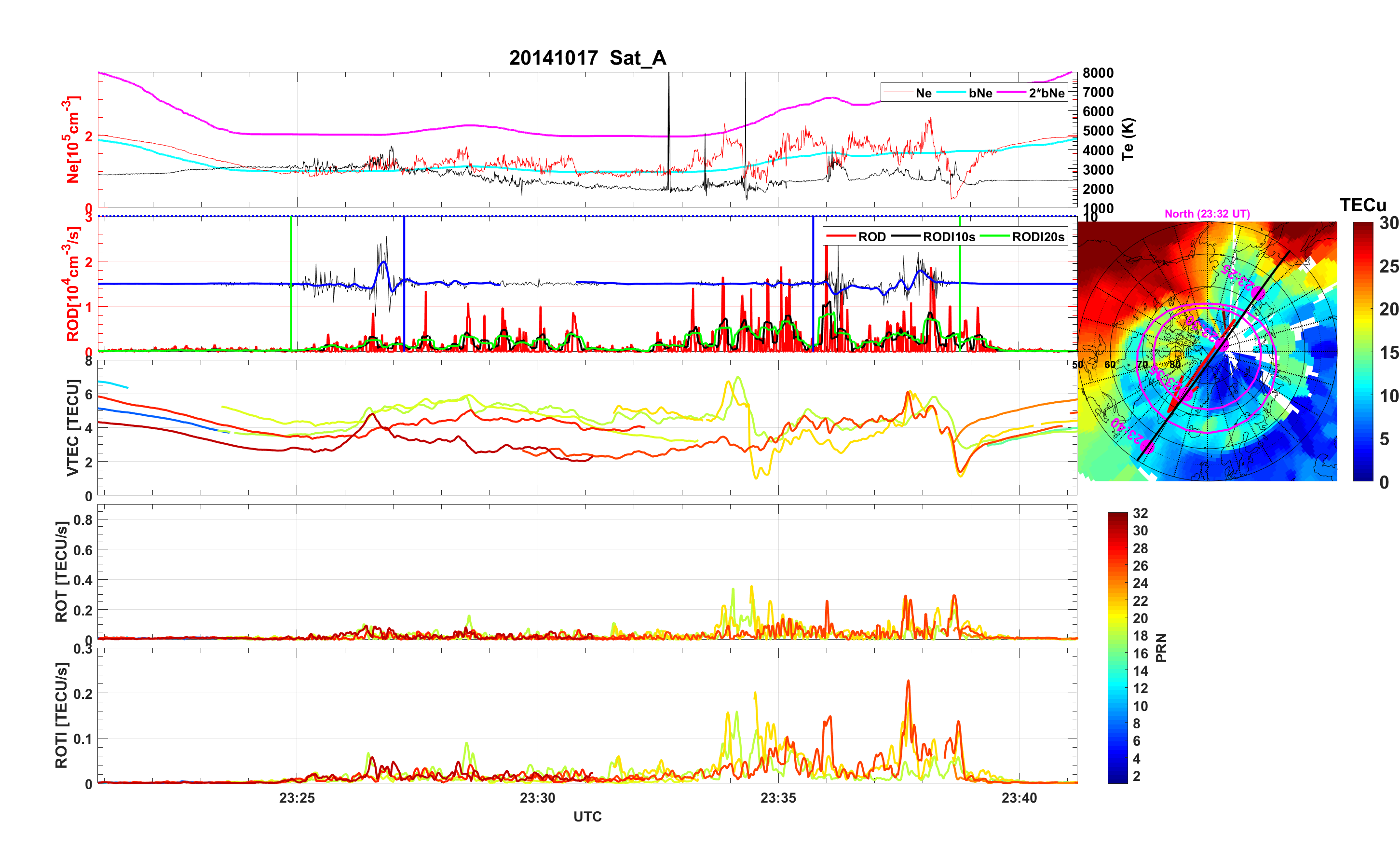The width and height of the screenshot is (1400, 847).
Task: Click the 23:25 tick label
Action: [x=297, y=798]
